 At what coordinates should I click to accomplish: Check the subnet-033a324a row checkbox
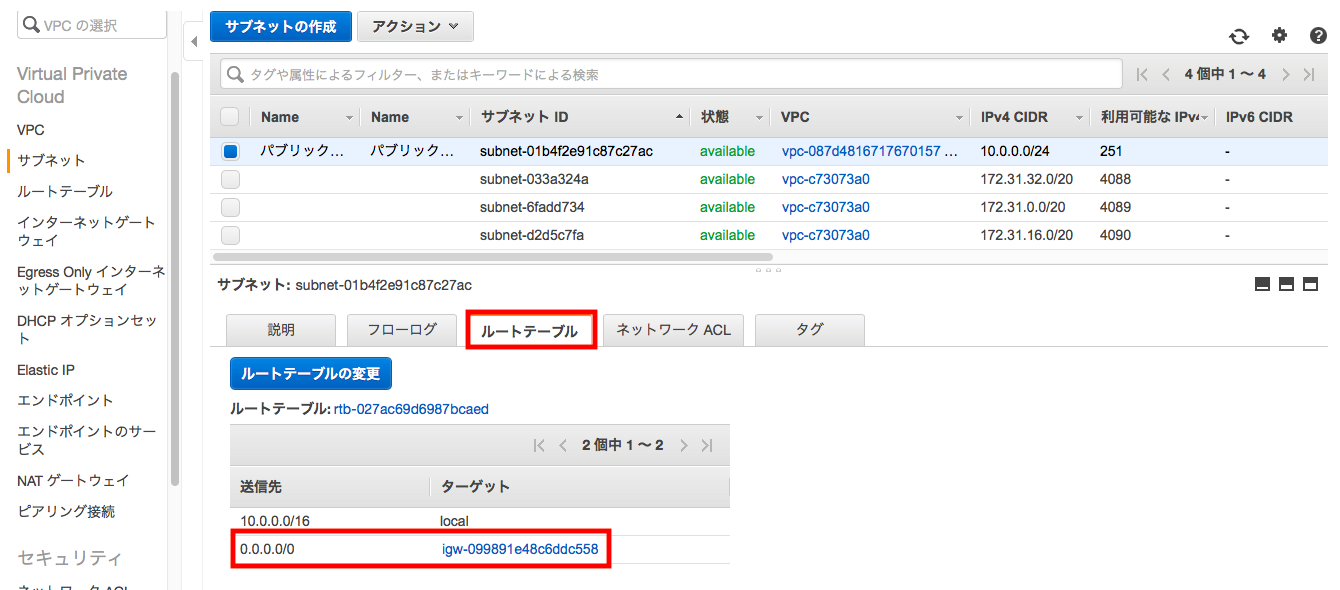click(x=230, y=180)
